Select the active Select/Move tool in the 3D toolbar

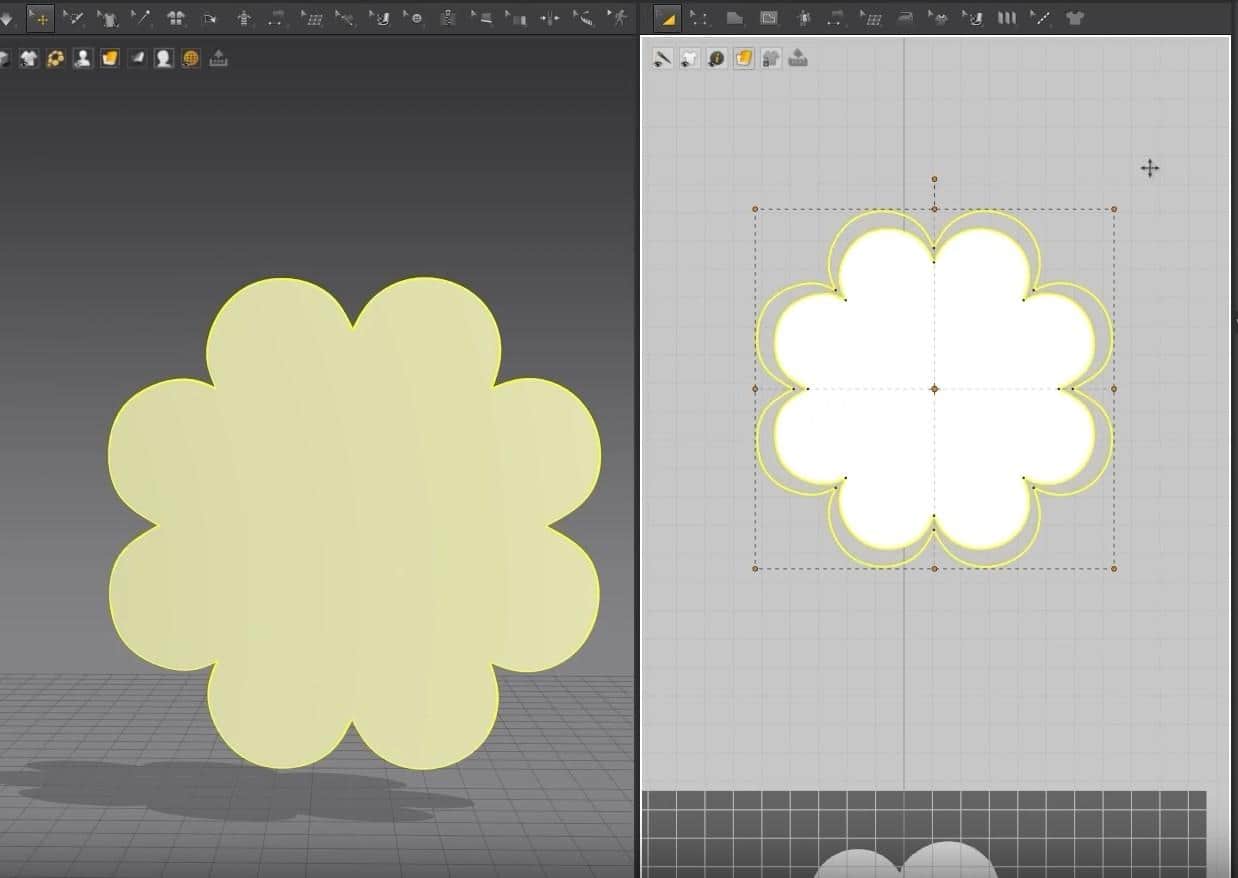pos(40,18)
